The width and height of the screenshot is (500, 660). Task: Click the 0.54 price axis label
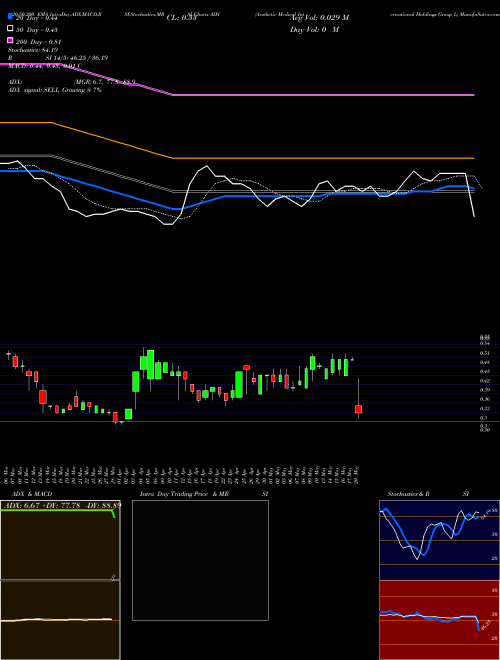pyautogui.click(x=485, y=343)
